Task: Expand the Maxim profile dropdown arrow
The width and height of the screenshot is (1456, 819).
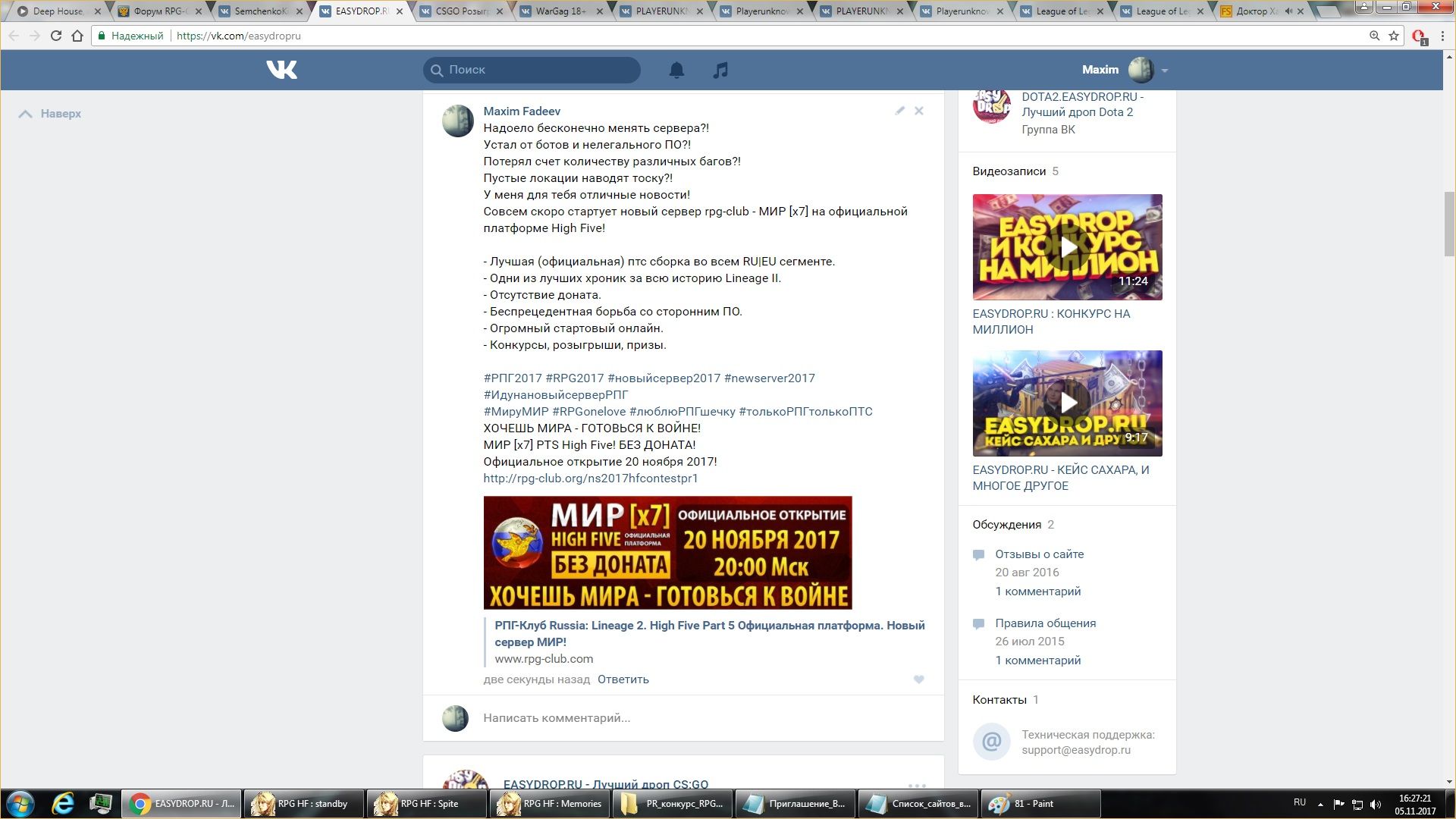Action: pos(1165,71)
